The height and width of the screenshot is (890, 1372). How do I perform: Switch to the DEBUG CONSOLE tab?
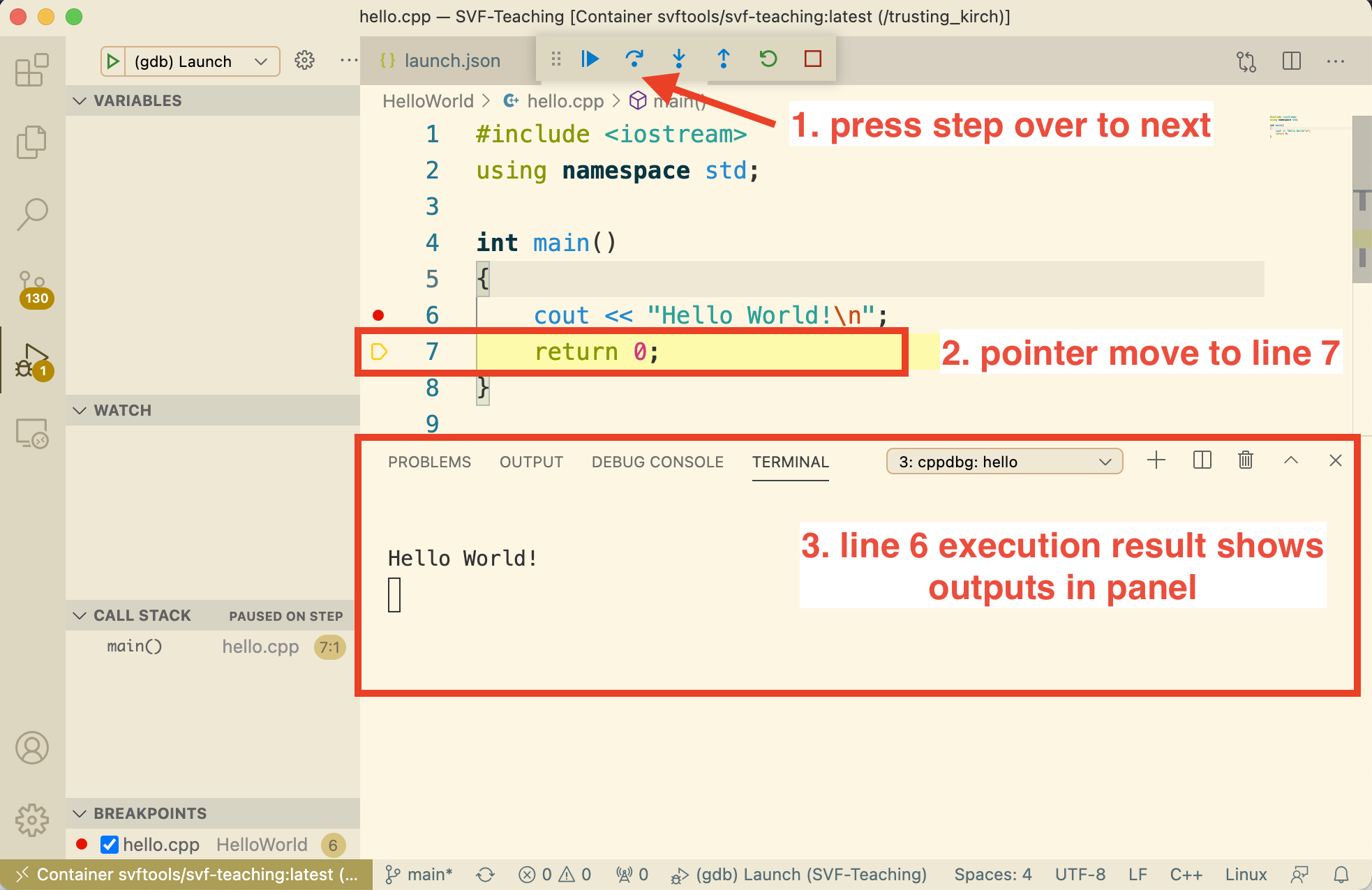click(657, 462)
